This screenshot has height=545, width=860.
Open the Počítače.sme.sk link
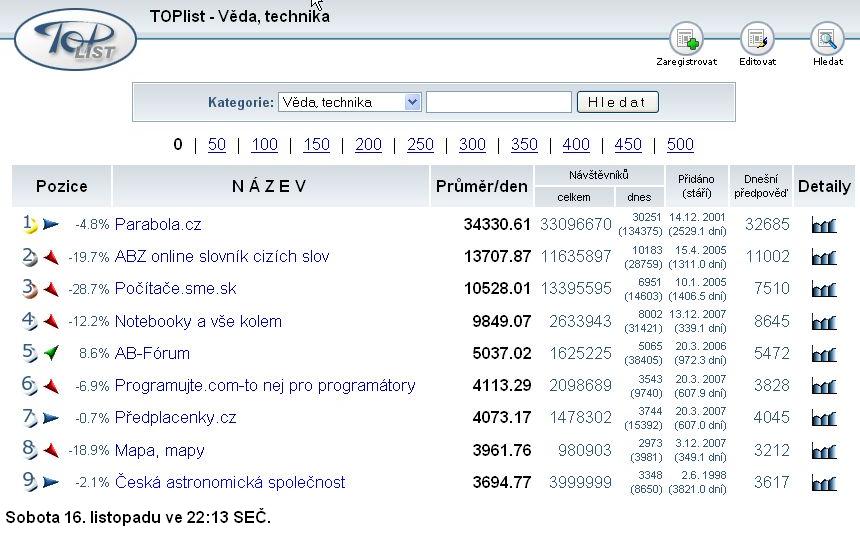[x=176, y=288]
